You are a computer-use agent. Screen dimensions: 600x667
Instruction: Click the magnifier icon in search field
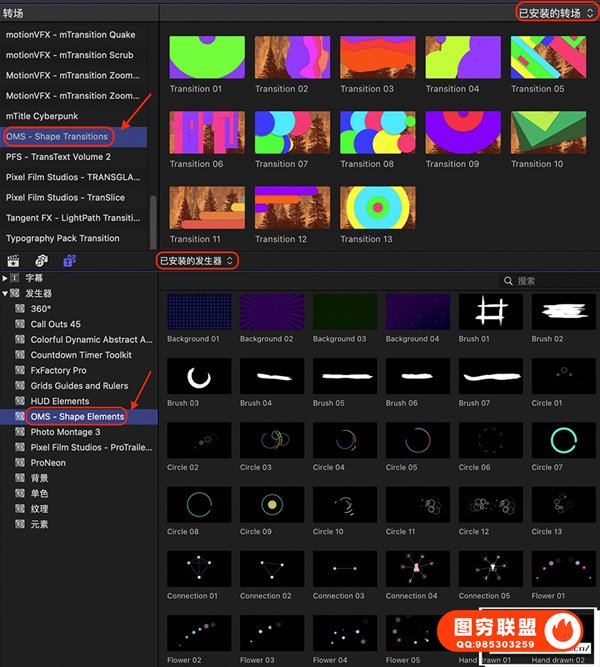(509, 281)
